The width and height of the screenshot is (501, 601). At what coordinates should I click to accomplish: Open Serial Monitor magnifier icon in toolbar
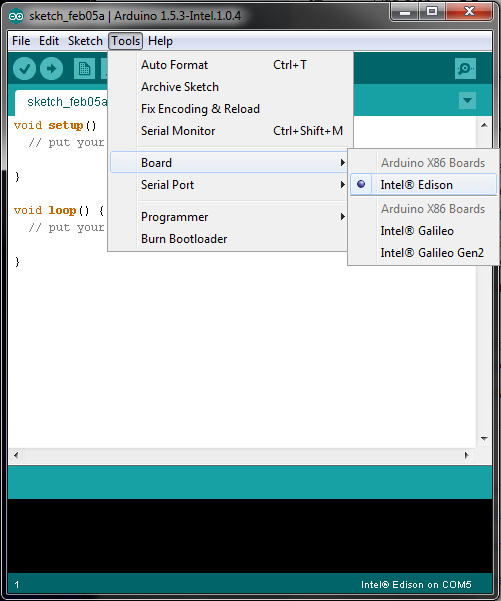[465, 69]
